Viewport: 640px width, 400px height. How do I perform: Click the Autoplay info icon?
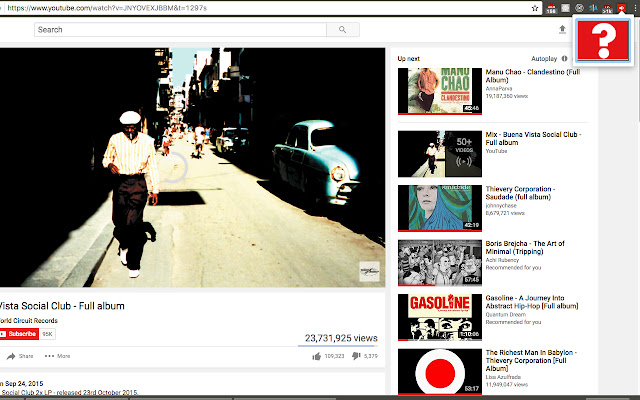click(564, 58)
